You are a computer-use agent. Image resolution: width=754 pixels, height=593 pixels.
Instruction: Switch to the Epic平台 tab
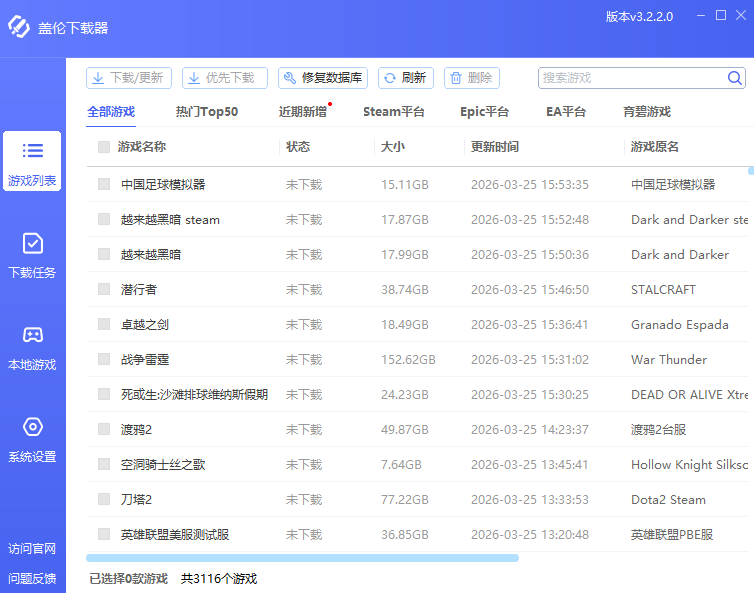click(x=484, y=112)
